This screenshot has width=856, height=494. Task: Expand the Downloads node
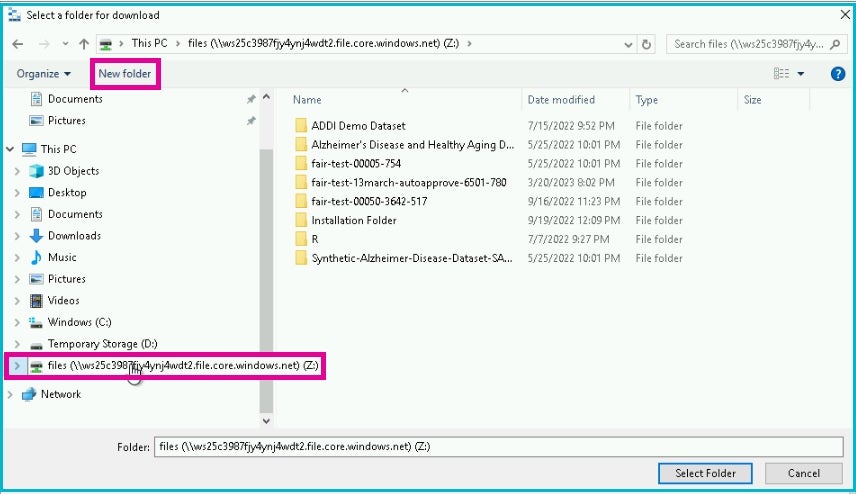pyautogui.click(x=17, y=236)
